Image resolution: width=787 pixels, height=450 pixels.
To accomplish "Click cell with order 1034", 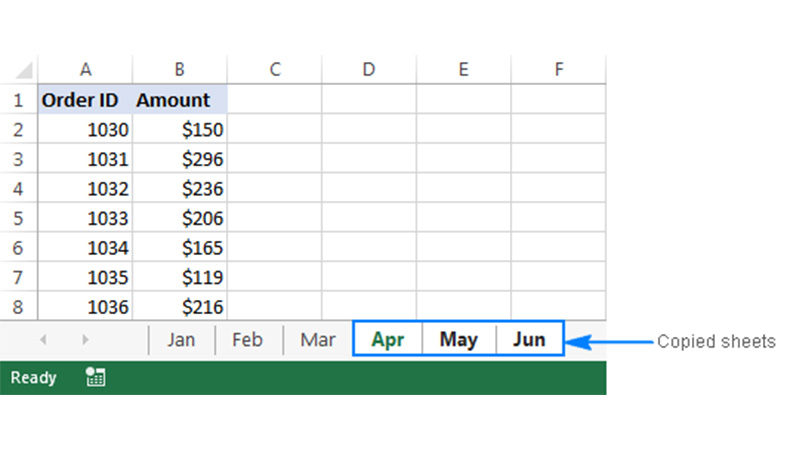I will (x=86, y=248).
